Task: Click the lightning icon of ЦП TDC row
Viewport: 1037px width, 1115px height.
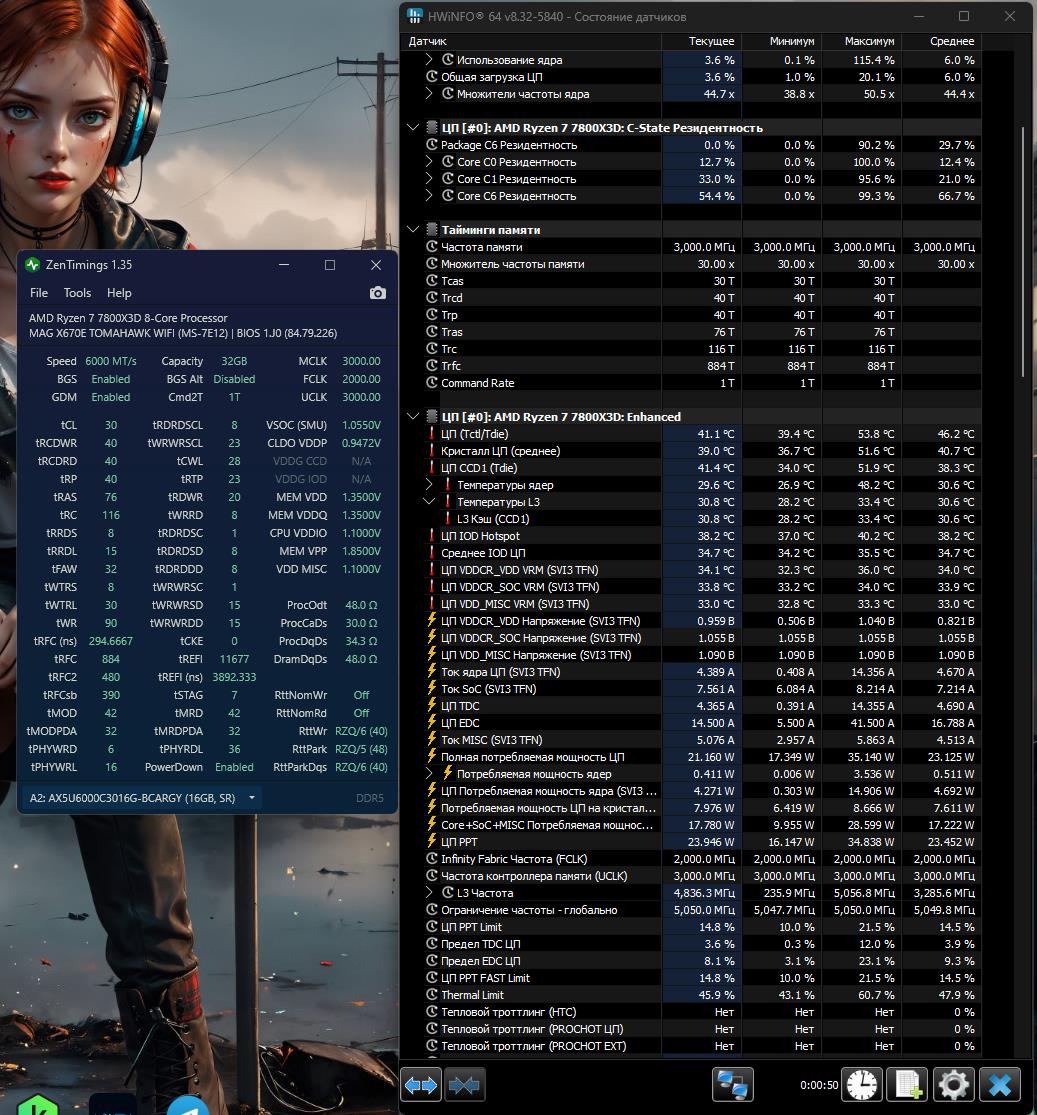Action: coord(431,705)
